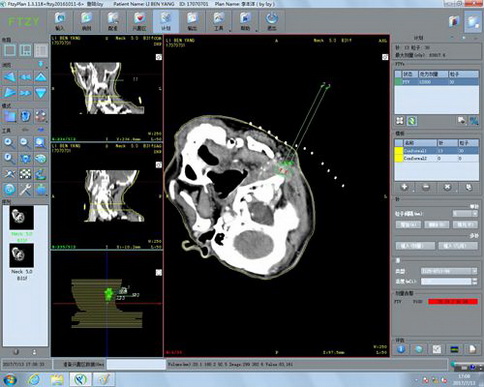Add a template with the plus button
Image resolution: width=484 pixels, height=387 pixels.
pos(404,187)
